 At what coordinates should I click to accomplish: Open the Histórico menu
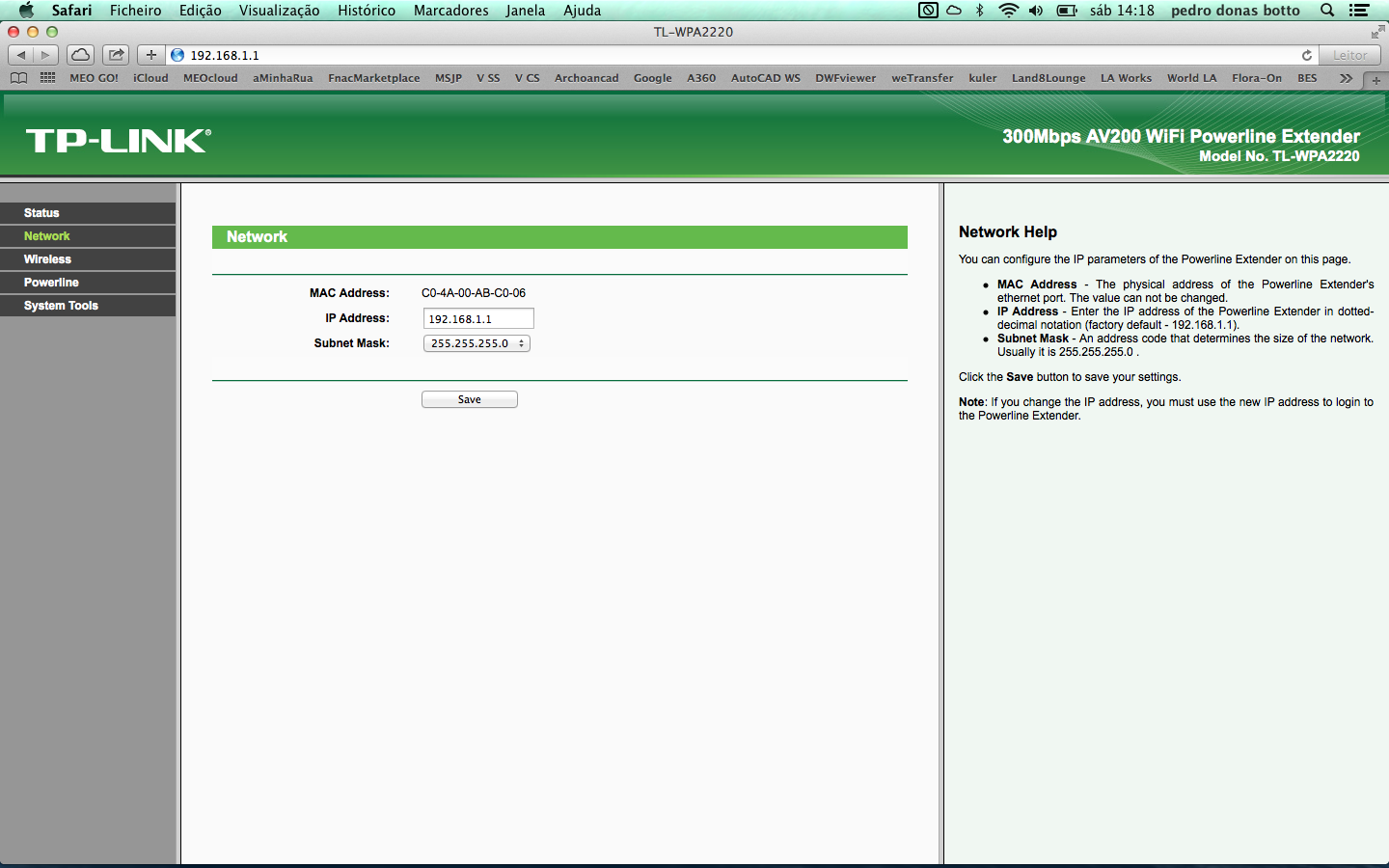367,11
